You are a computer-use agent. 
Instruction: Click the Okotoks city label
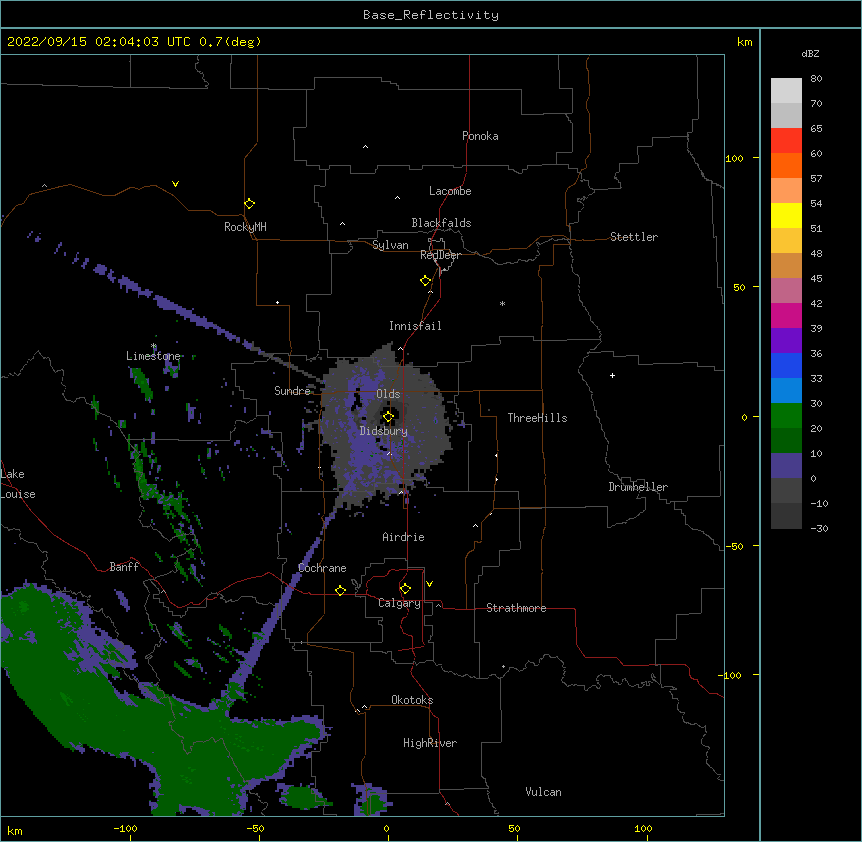click(x=412, y=700)
